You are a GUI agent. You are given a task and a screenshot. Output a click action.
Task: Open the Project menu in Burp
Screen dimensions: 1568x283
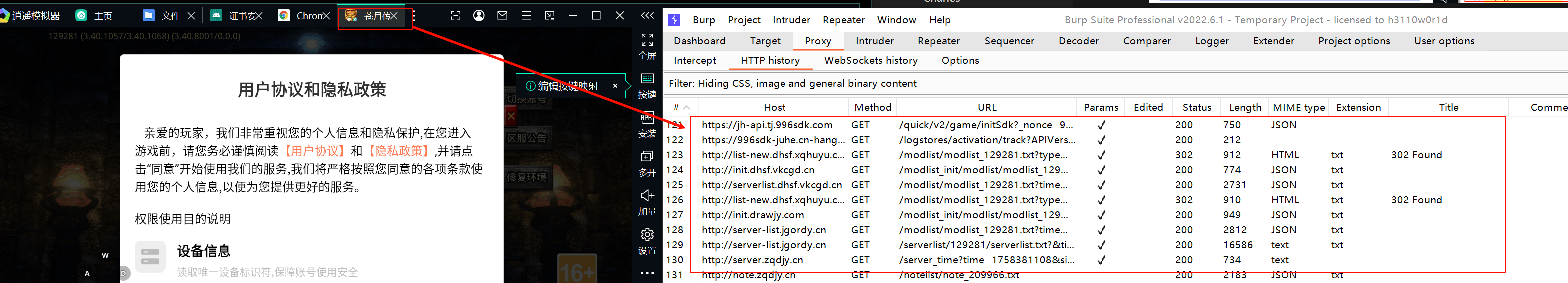(x=744, y=20)
